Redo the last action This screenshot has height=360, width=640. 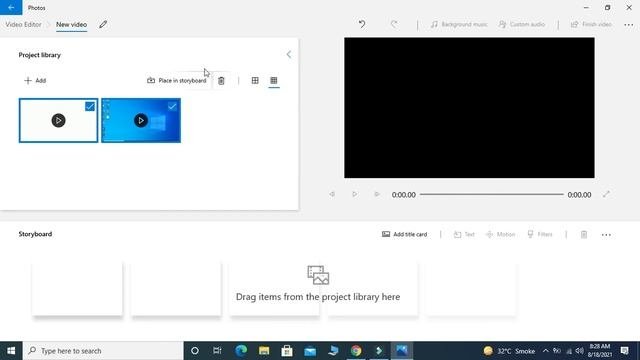click(x=394, y=24)
